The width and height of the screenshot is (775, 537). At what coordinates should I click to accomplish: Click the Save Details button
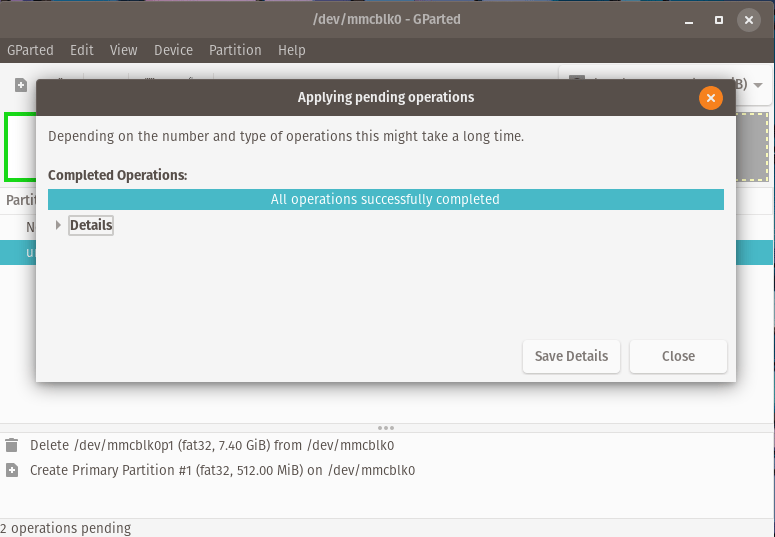571,356
